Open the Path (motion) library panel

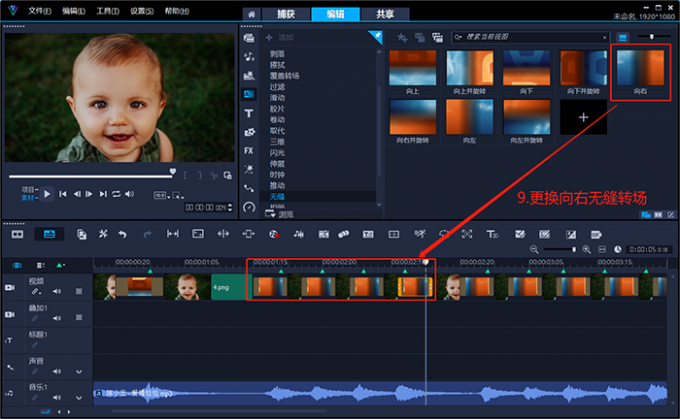(249, 188)
